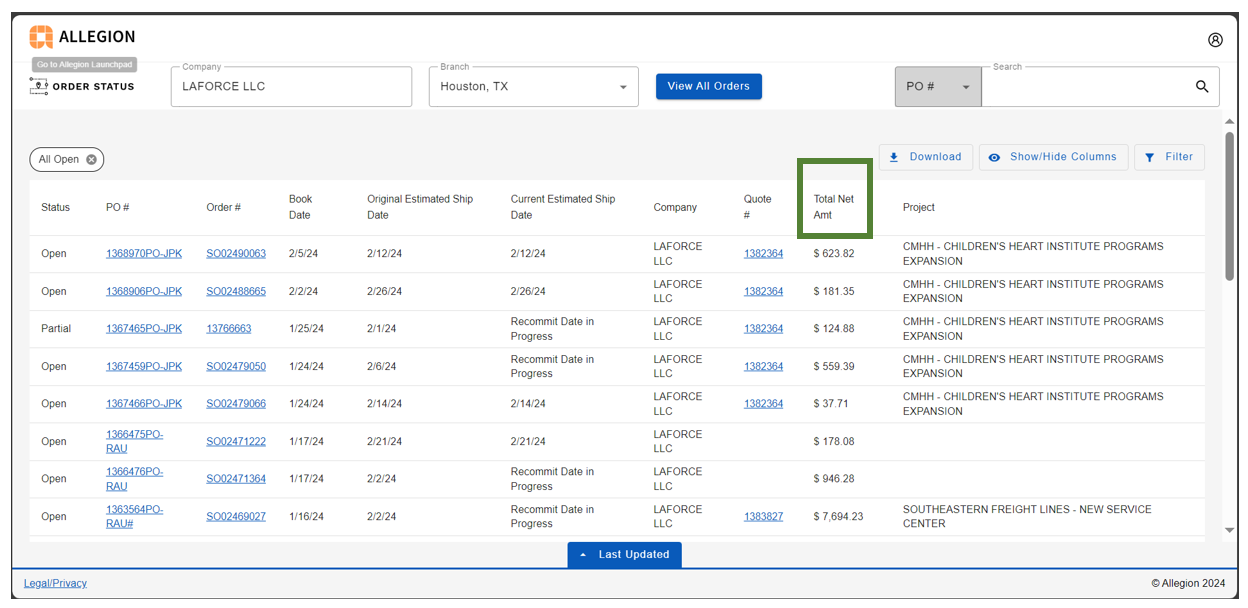The height and width of the screenshot is (608, 1248).
Task: Select the $ 946.28 amount cell
Action: (x=834, y=479)
